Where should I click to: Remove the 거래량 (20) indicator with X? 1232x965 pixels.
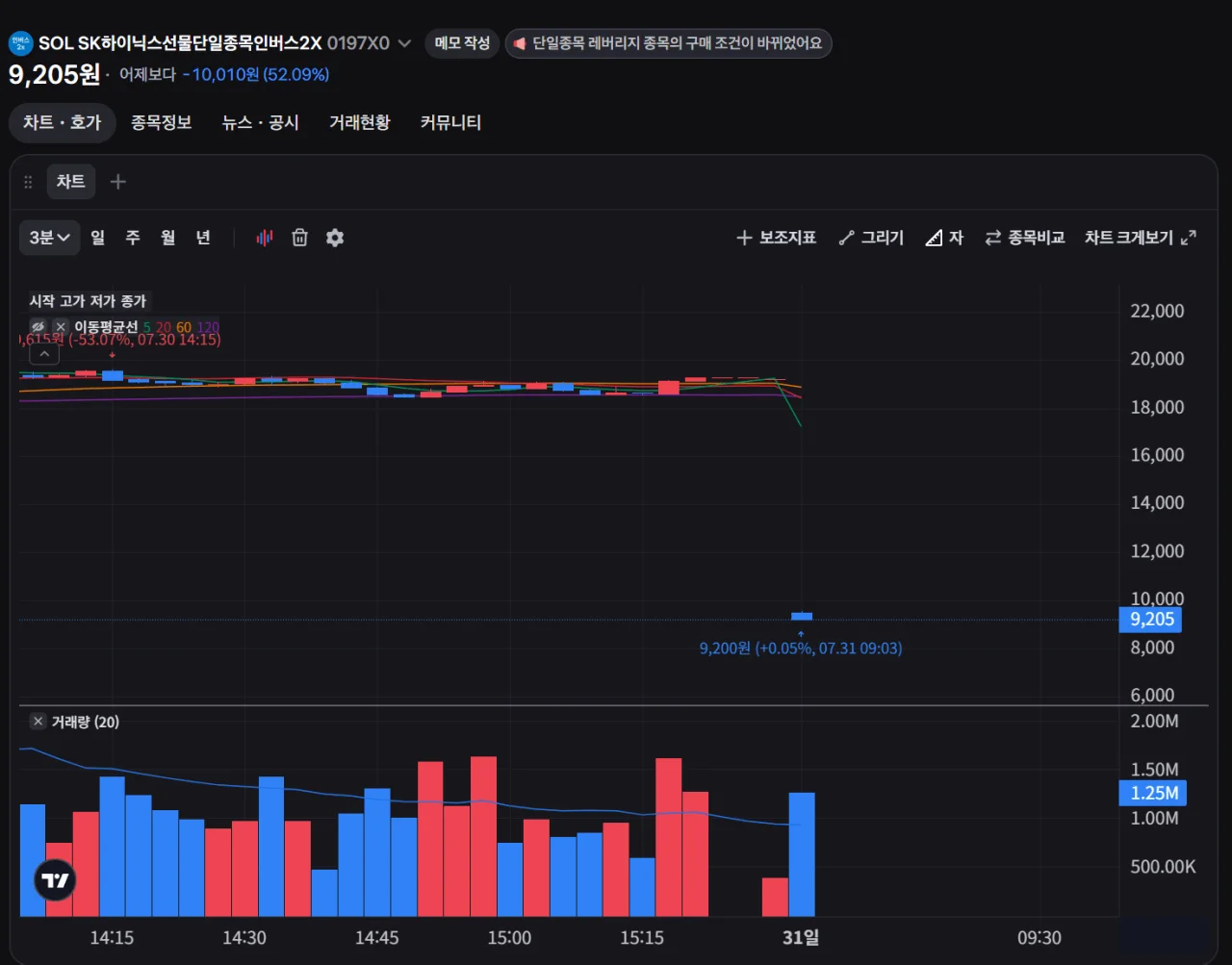[38, 722]
